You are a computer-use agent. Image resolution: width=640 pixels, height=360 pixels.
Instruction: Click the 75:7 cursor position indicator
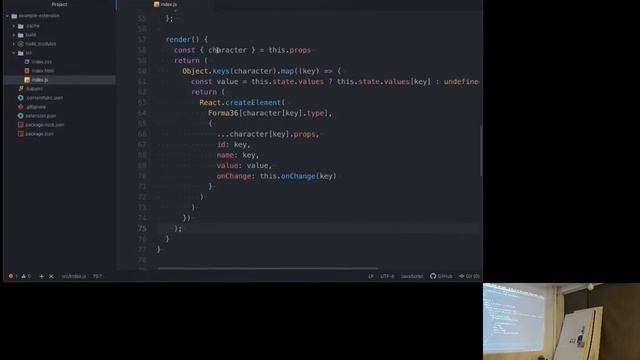pos(98,276)
